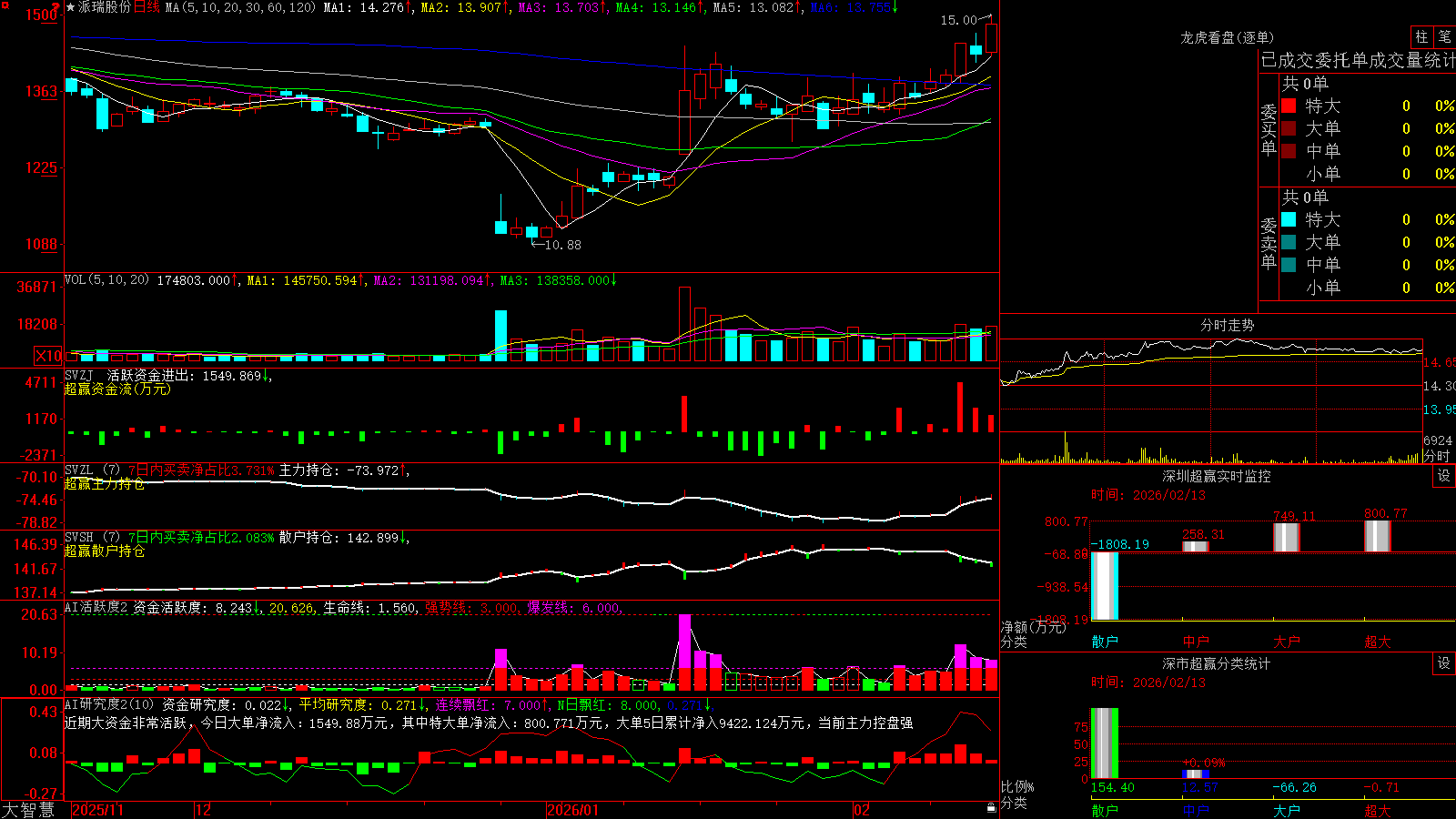Click the MA1: 14.276 value
The image size is (1456, 819).
click(363, 7)
